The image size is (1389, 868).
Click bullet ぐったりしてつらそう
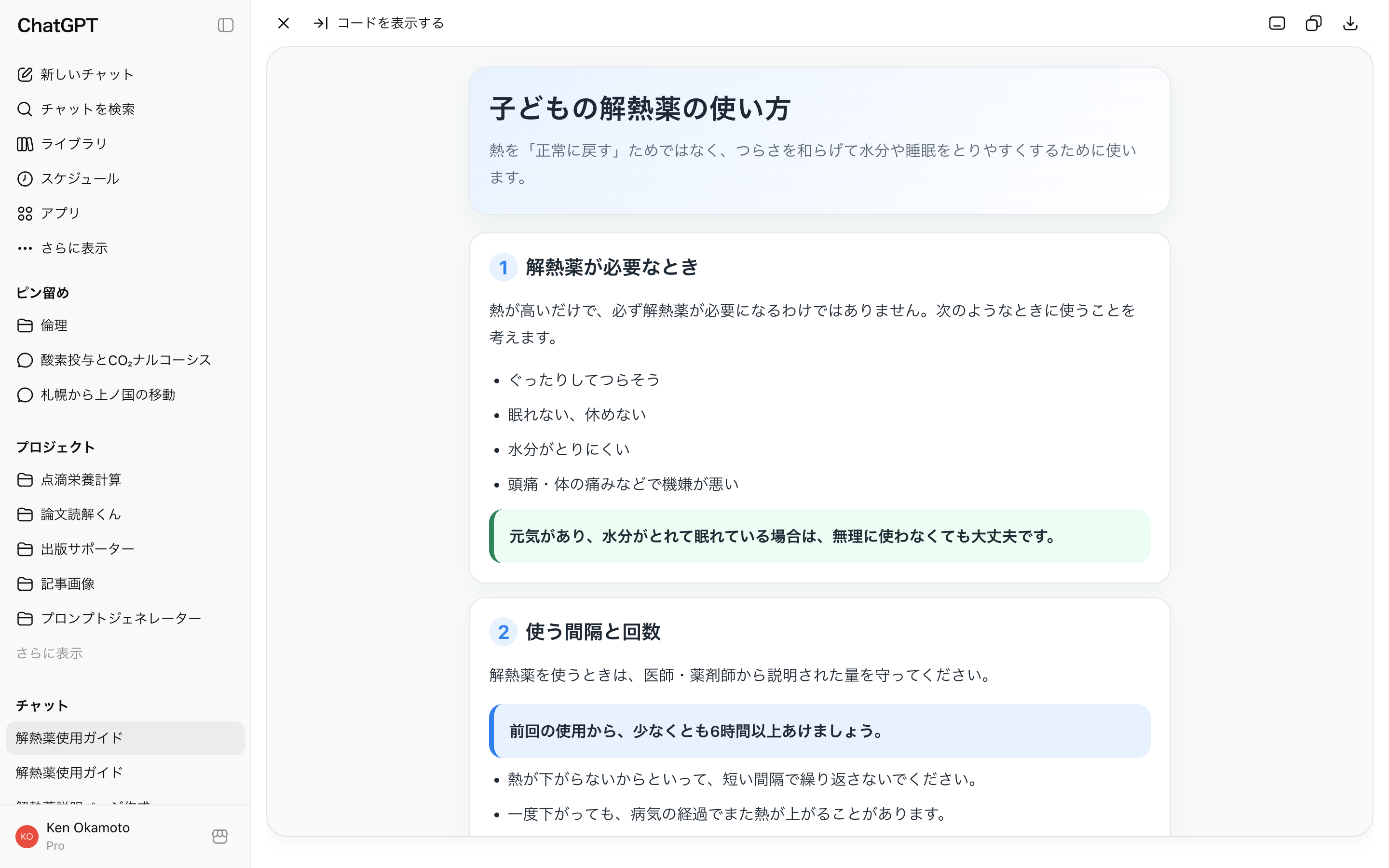[x=584, y=380]
